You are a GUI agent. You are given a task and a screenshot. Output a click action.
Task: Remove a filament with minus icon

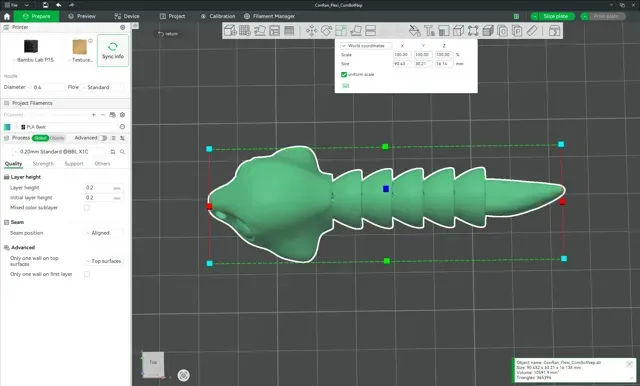(x=103, y=115)
